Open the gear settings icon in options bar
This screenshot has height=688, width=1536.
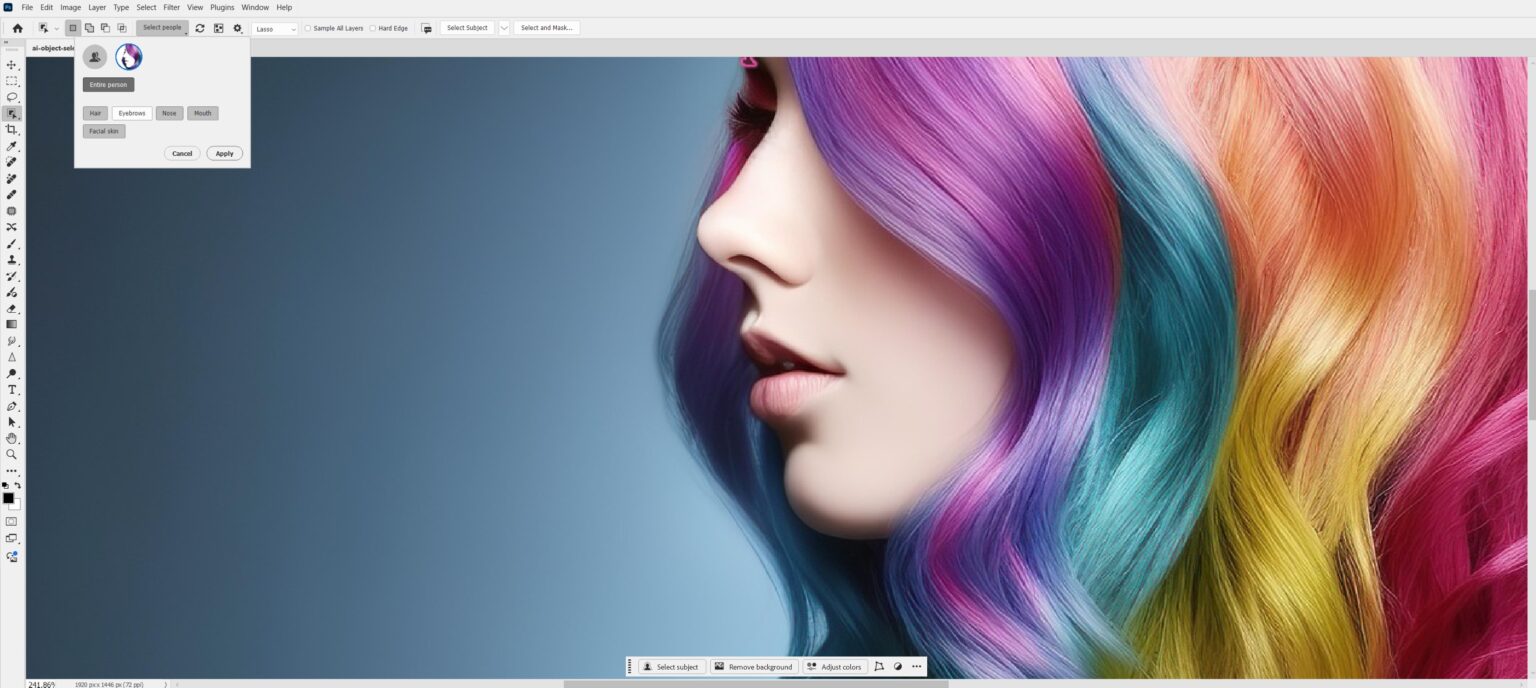tap(237, 28)
